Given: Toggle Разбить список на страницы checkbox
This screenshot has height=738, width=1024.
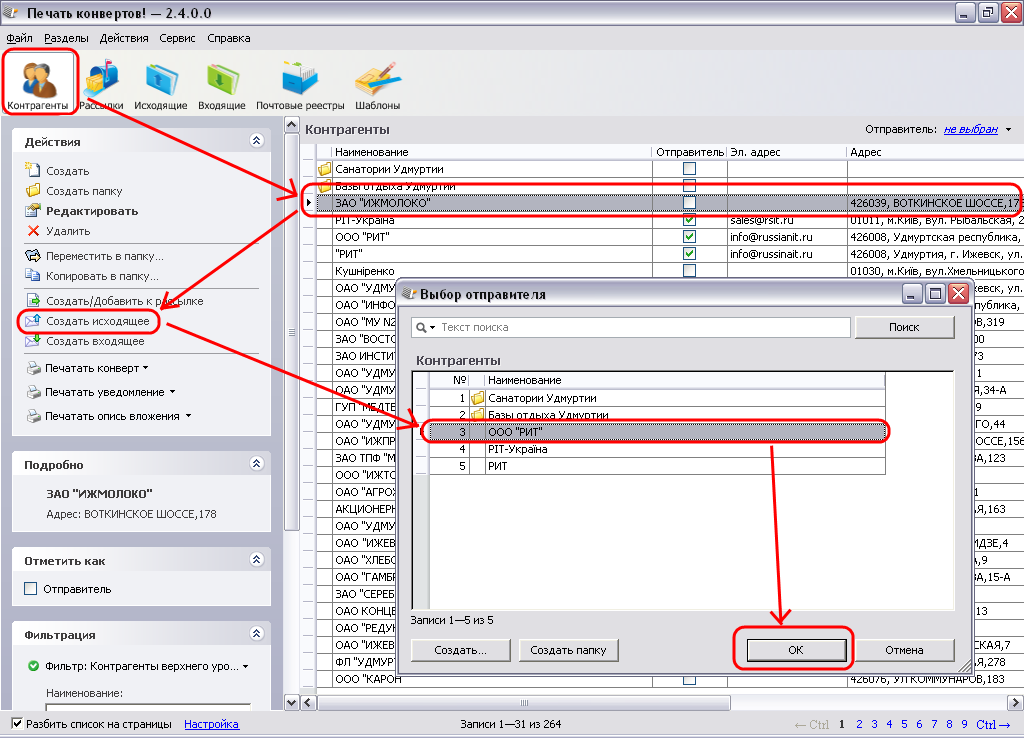Looking at the screenshot, I should coord(17,724).
